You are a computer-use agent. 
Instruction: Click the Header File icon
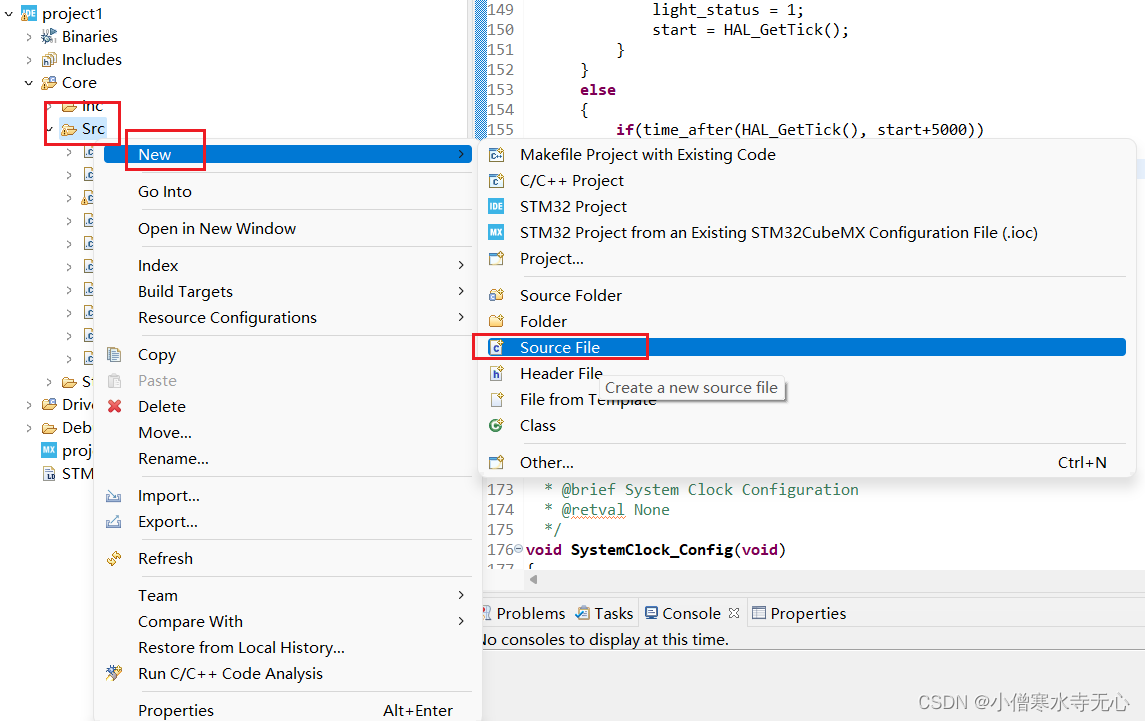[x=496, y=374]
